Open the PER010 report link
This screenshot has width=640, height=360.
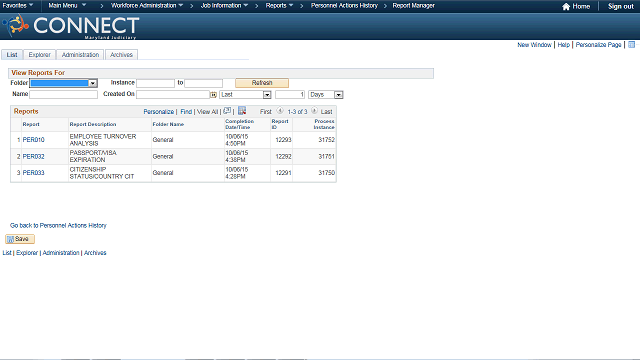click(33, 140)
